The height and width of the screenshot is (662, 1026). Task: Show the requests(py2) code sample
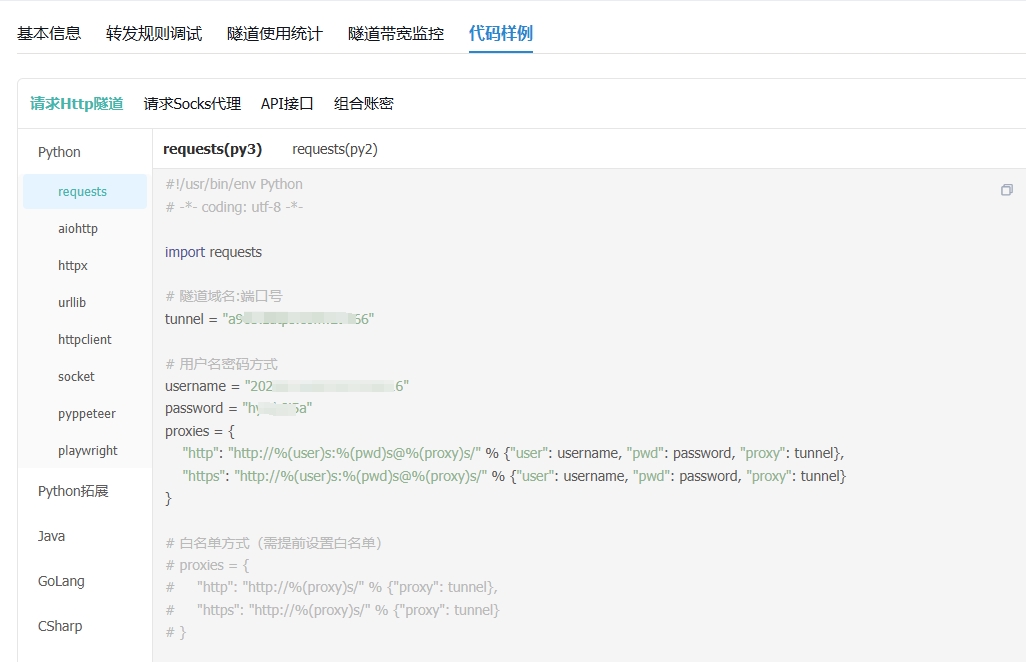click(335, 149)
